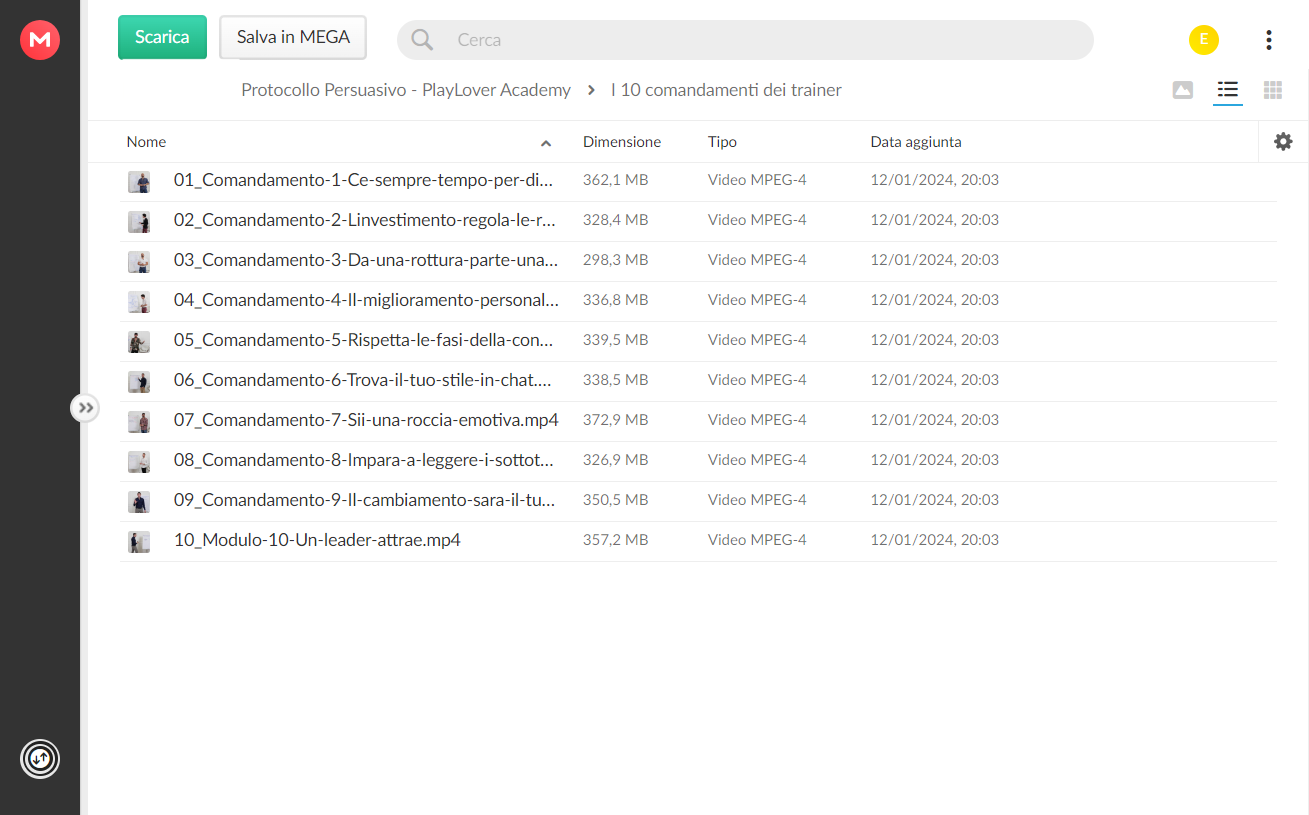Switch to grid thumbnail view icon
The image size is (1309, 815).
(x=1272, y=90)
